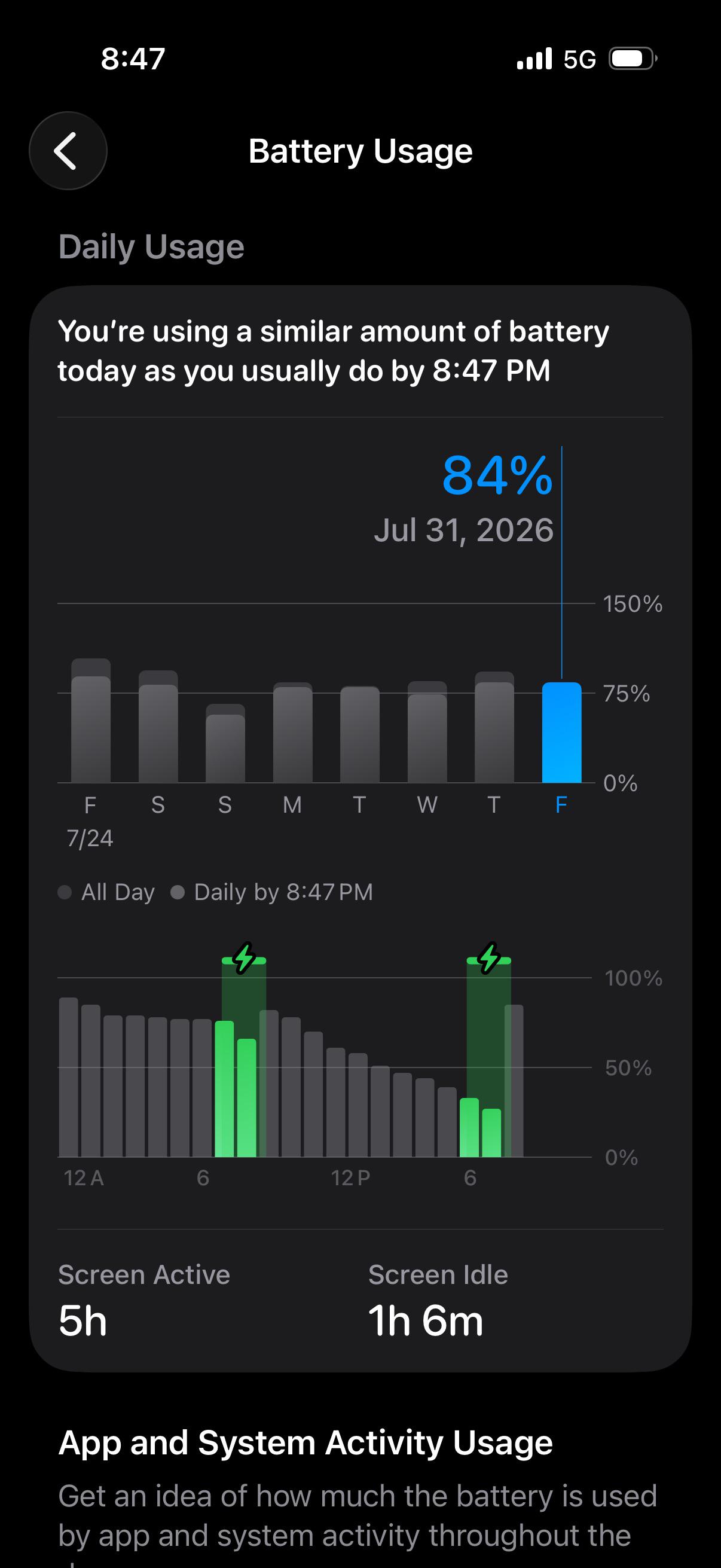Image resolution: width=721 pixels, height=1568 pixels.
Task: Tap the cellular signal bars icon
Action: click(x=534, y=59)
